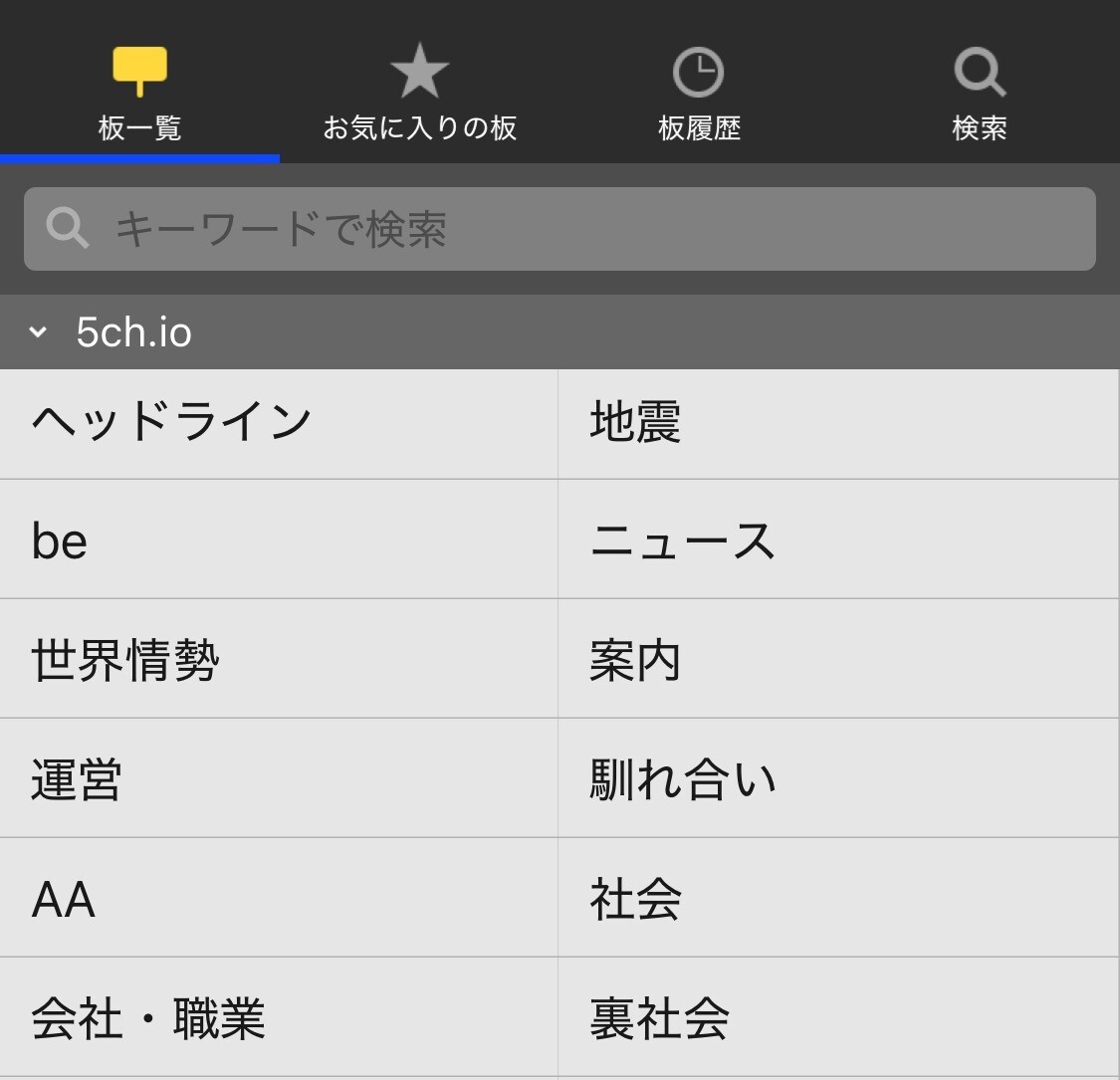Open the 地震 board
This screenshot has width=1120, height=1080.
click(x=635, y=422)
